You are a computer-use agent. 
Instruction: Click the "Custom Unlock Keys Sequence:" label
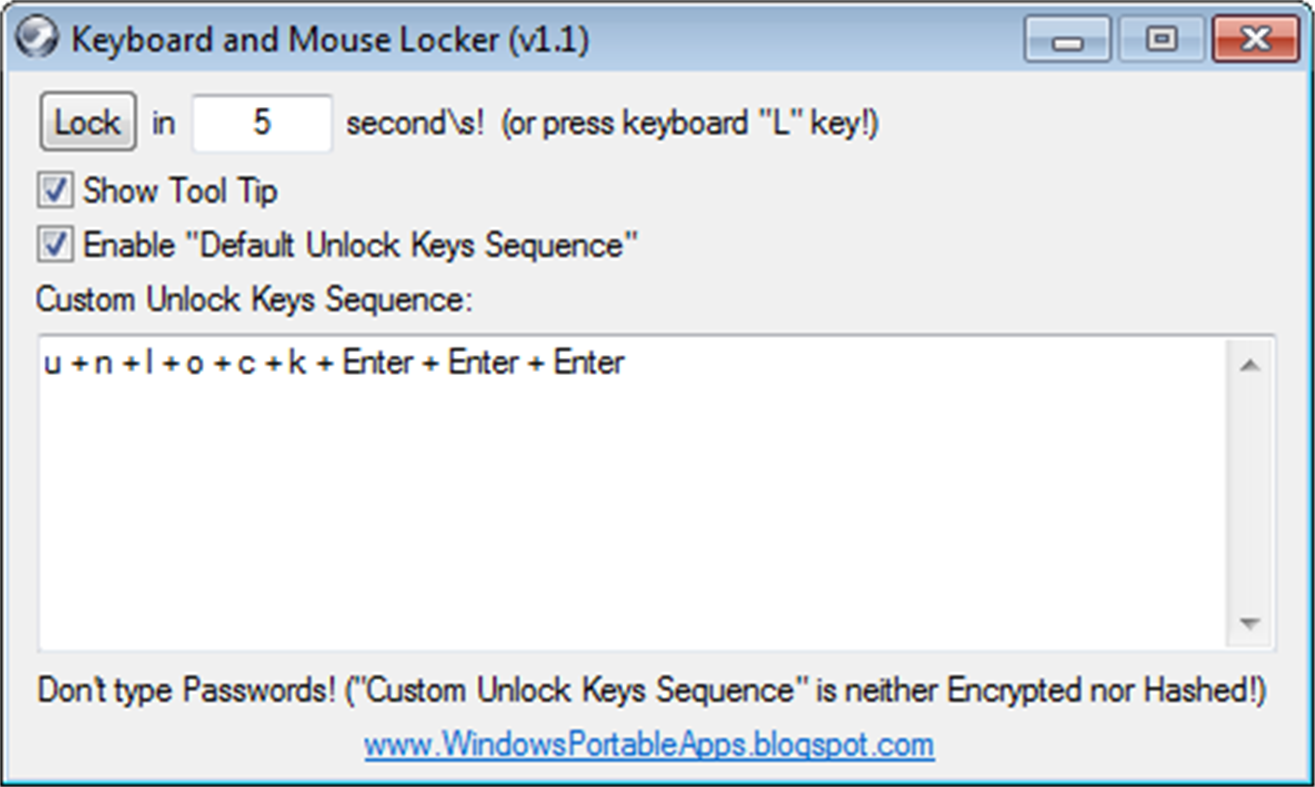[254, 300]
